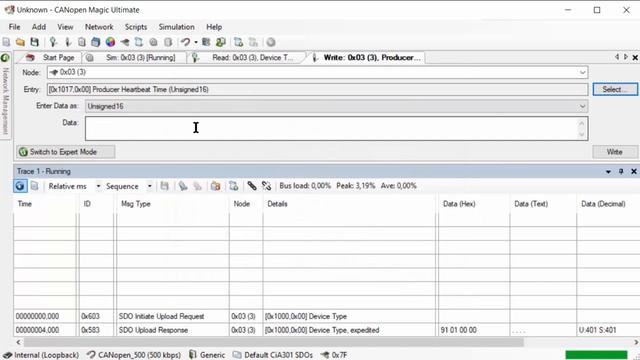The image size is (640, 360).
Task: Open the Simulation menu
Action: coord(176,27)
